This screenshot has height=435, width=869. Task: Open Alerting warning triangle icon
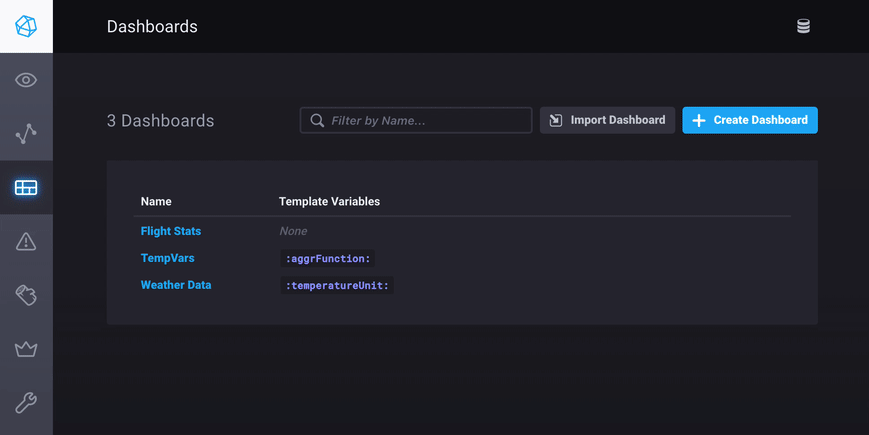coord(26,242)
